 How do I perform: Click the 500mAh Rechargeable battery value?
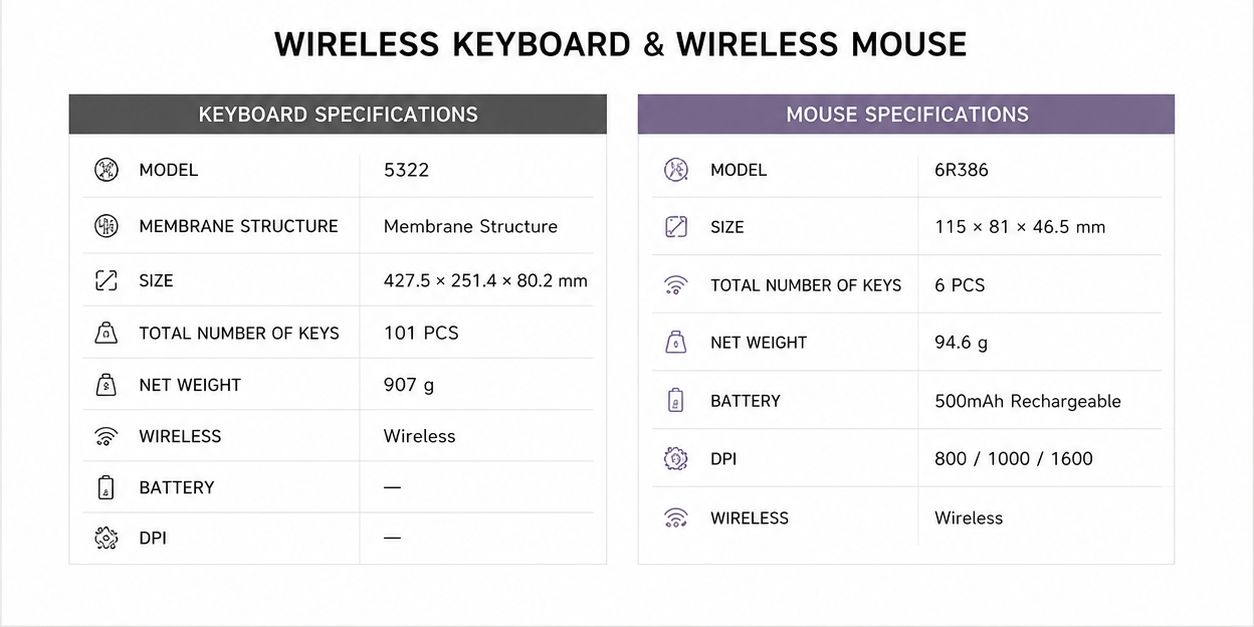tap(1028, 401)
